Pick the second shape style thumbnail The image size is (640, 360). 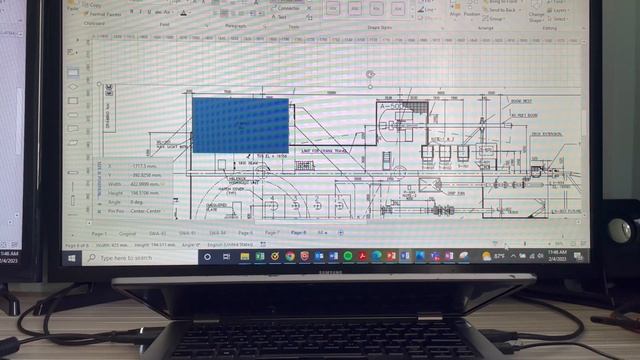[354, 9]
